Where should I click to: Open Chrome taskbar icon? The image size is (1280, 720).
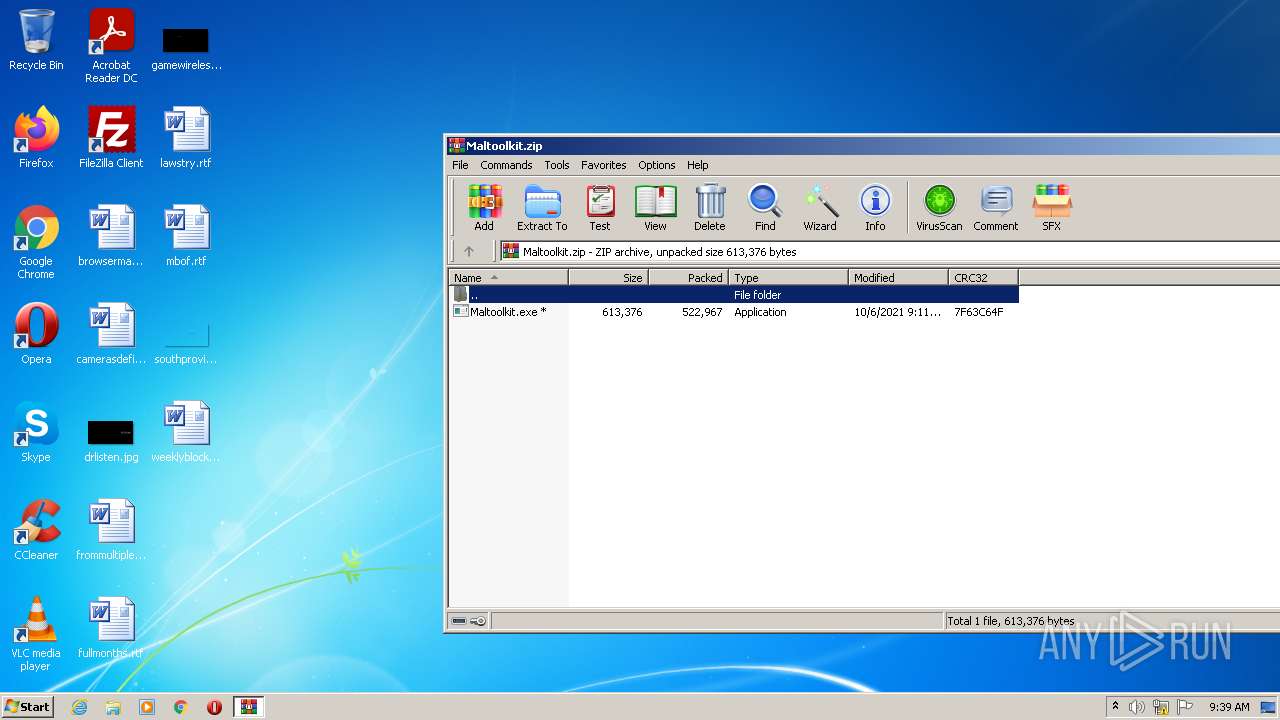coord(181,707)
